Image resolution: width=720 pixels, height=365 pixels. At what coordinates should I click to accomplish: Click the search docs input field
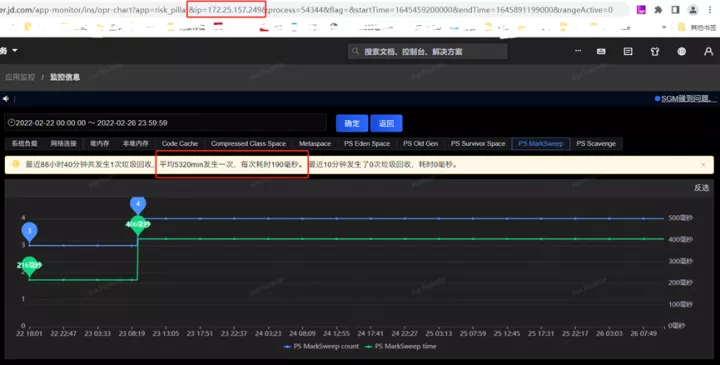(x=428, y=51)
